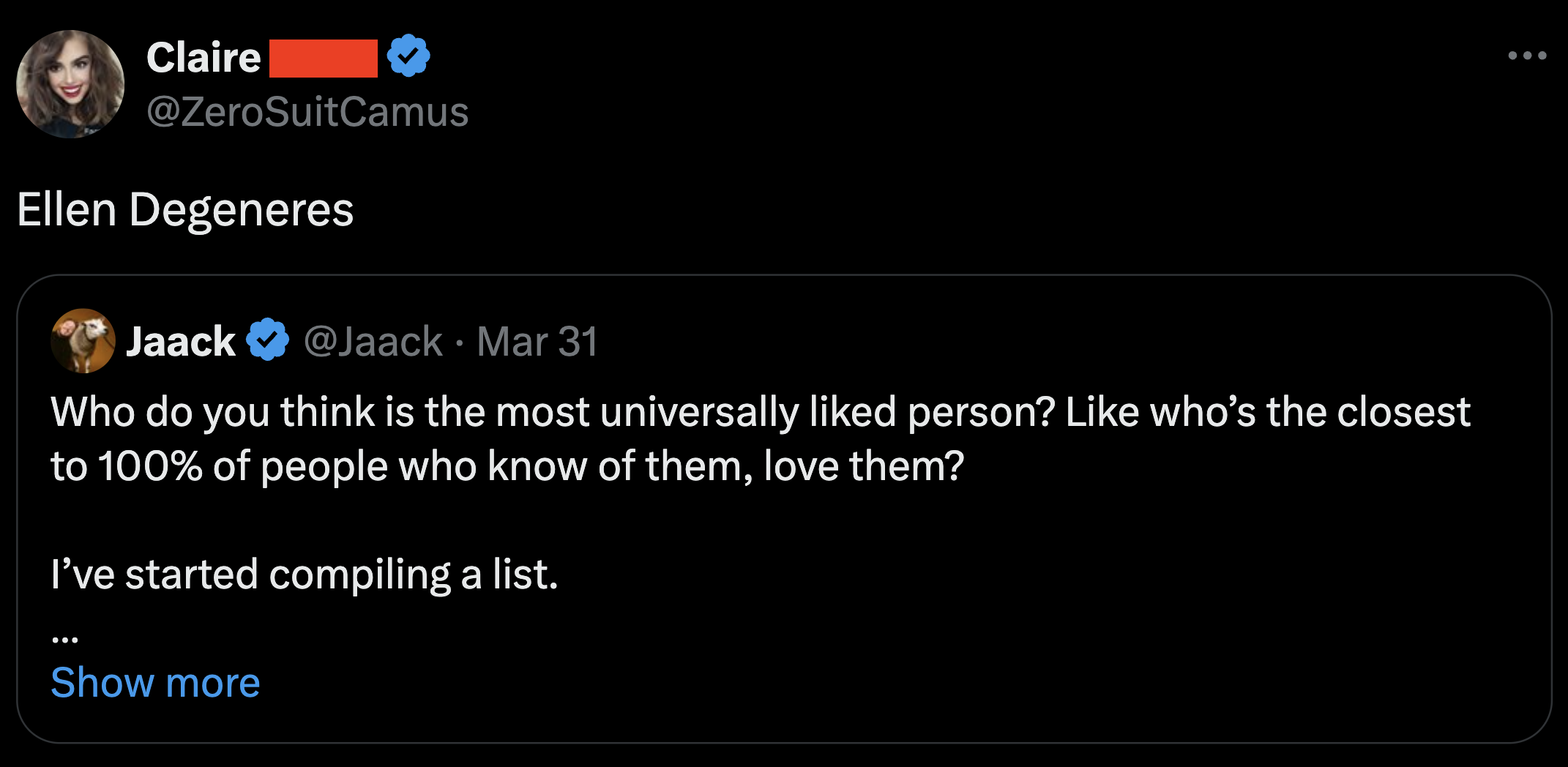
Task: Open Claire's profile picture
Action: click(70, 84)
